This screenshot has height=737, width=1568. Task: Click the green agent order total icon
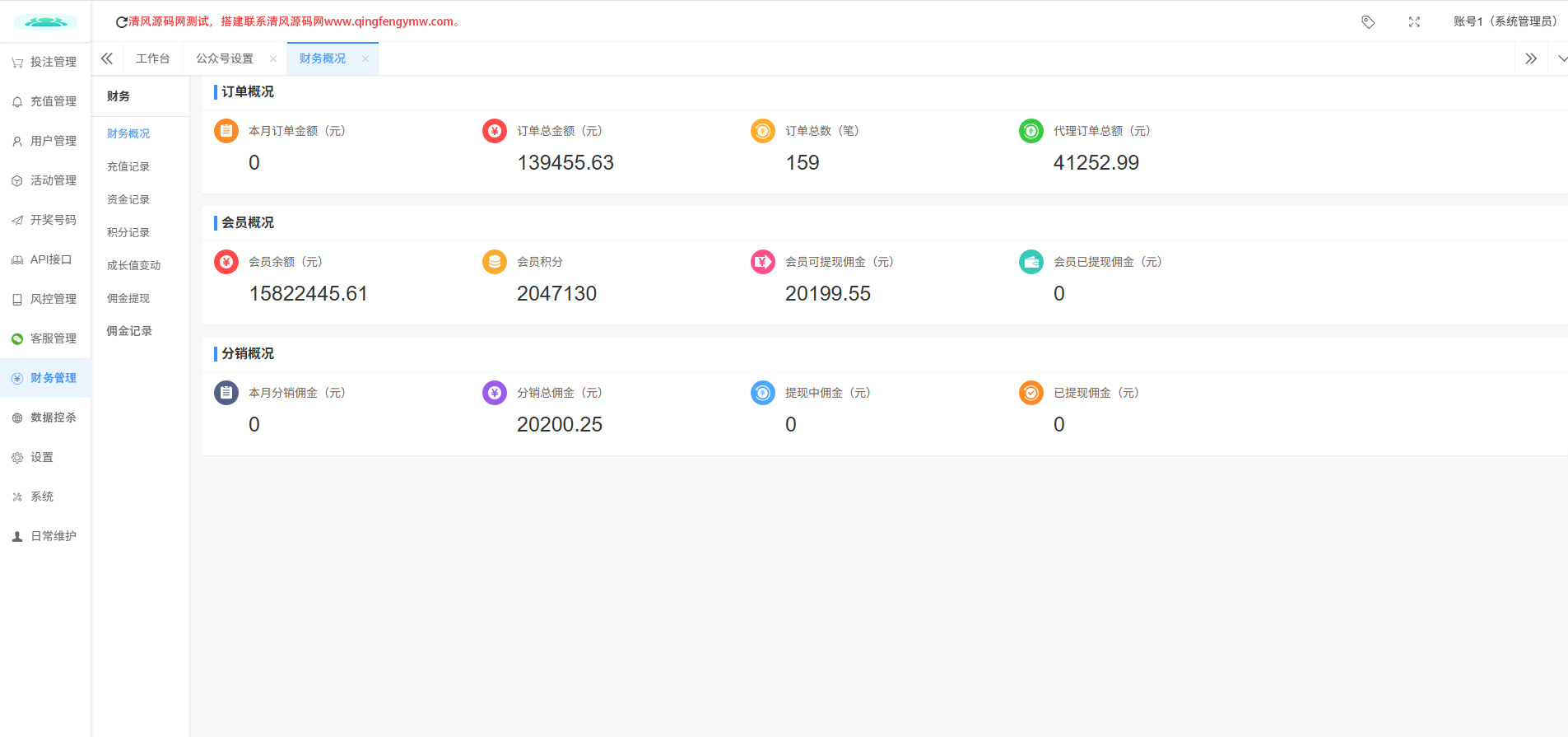click(x=1031, y=131)
